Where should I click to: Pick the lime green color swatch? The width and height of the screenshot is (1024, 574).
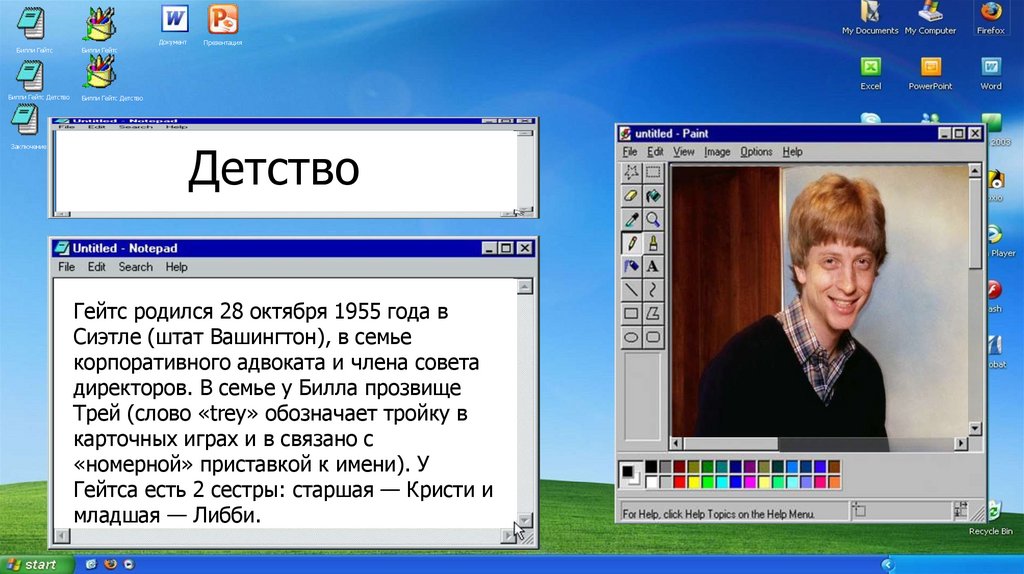(707, 482)
